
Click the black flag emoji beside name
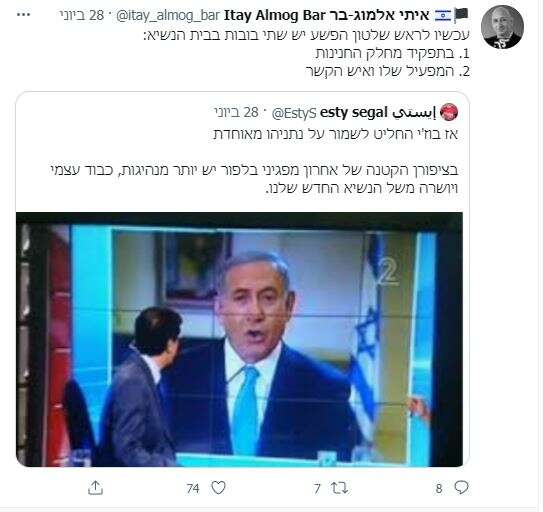[461, 15]
